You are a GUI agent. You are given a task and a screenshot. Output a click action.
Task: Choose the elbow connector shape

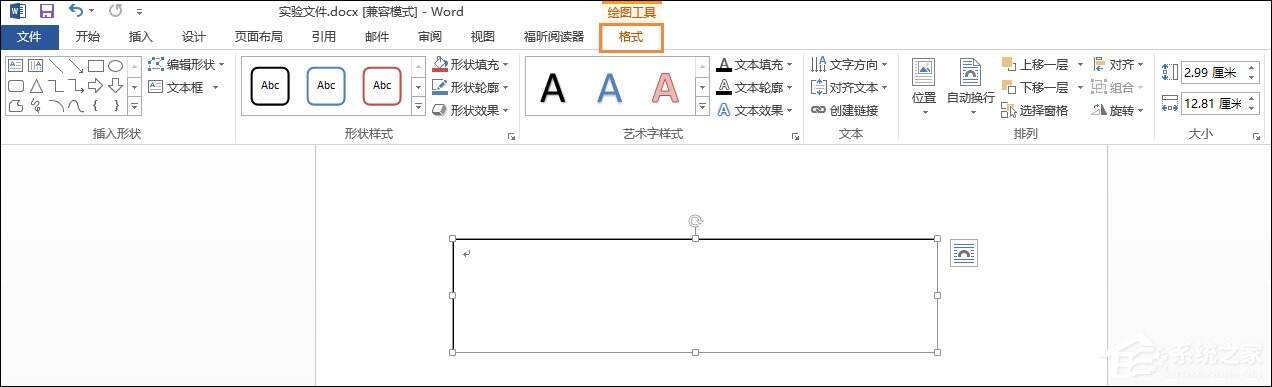point(56,86)
